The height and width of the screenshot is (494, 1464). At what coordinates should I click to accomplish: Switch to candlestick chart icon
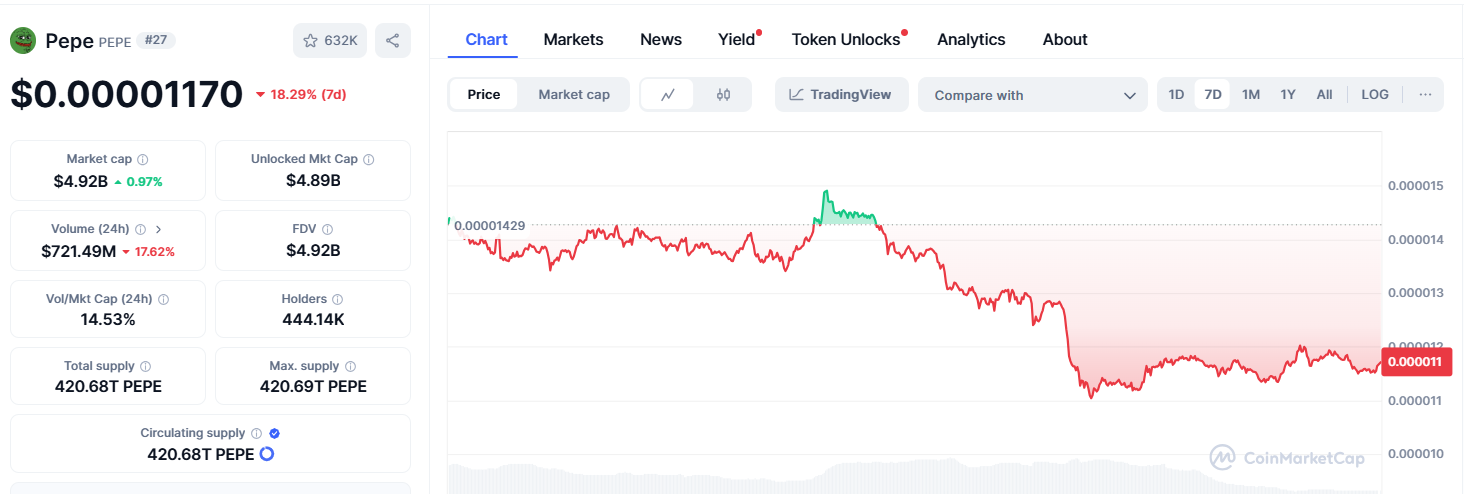pos(724,95)
